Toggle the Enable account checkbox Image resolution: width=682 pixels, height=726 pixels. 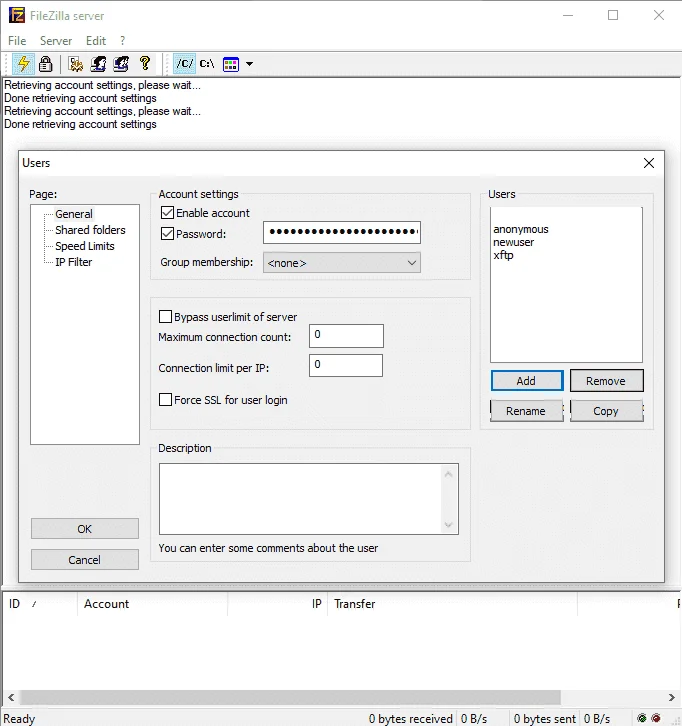167,213
